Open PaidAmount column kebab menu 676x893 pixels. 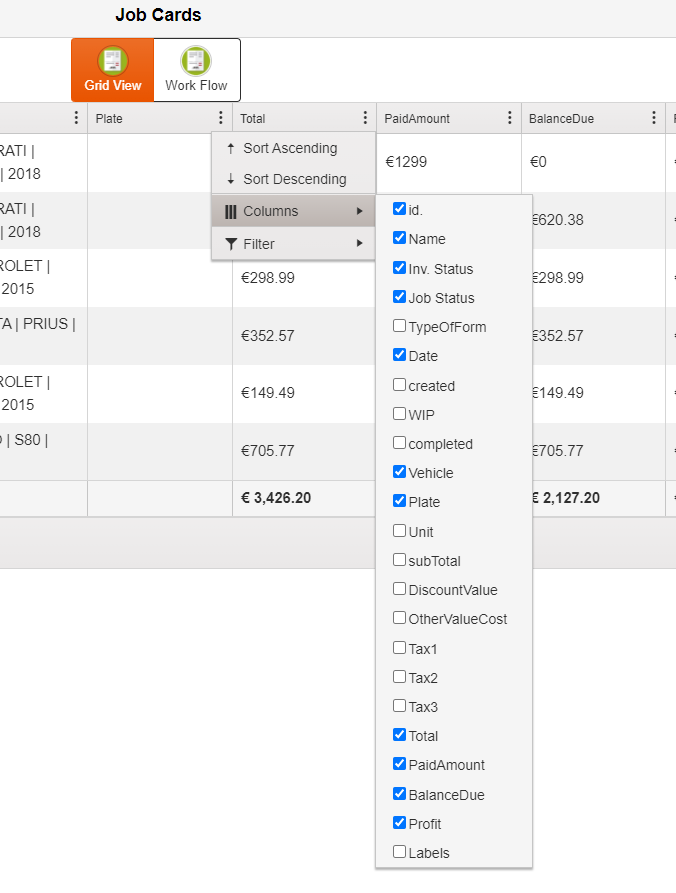510,118
